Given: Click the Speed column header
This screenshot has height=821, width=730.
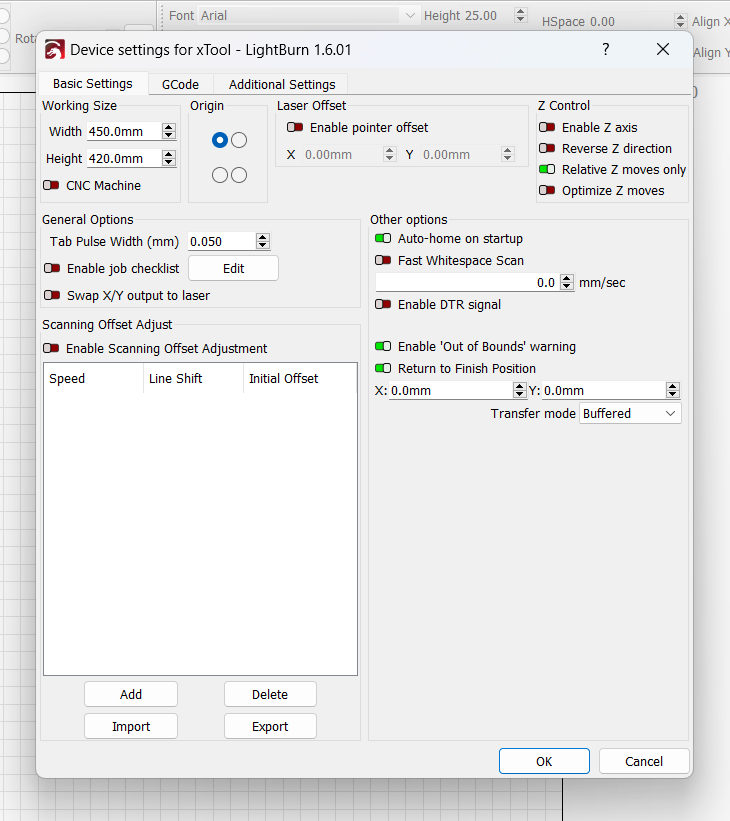Looking at the screenshot, I should click(x=93, y=379).
